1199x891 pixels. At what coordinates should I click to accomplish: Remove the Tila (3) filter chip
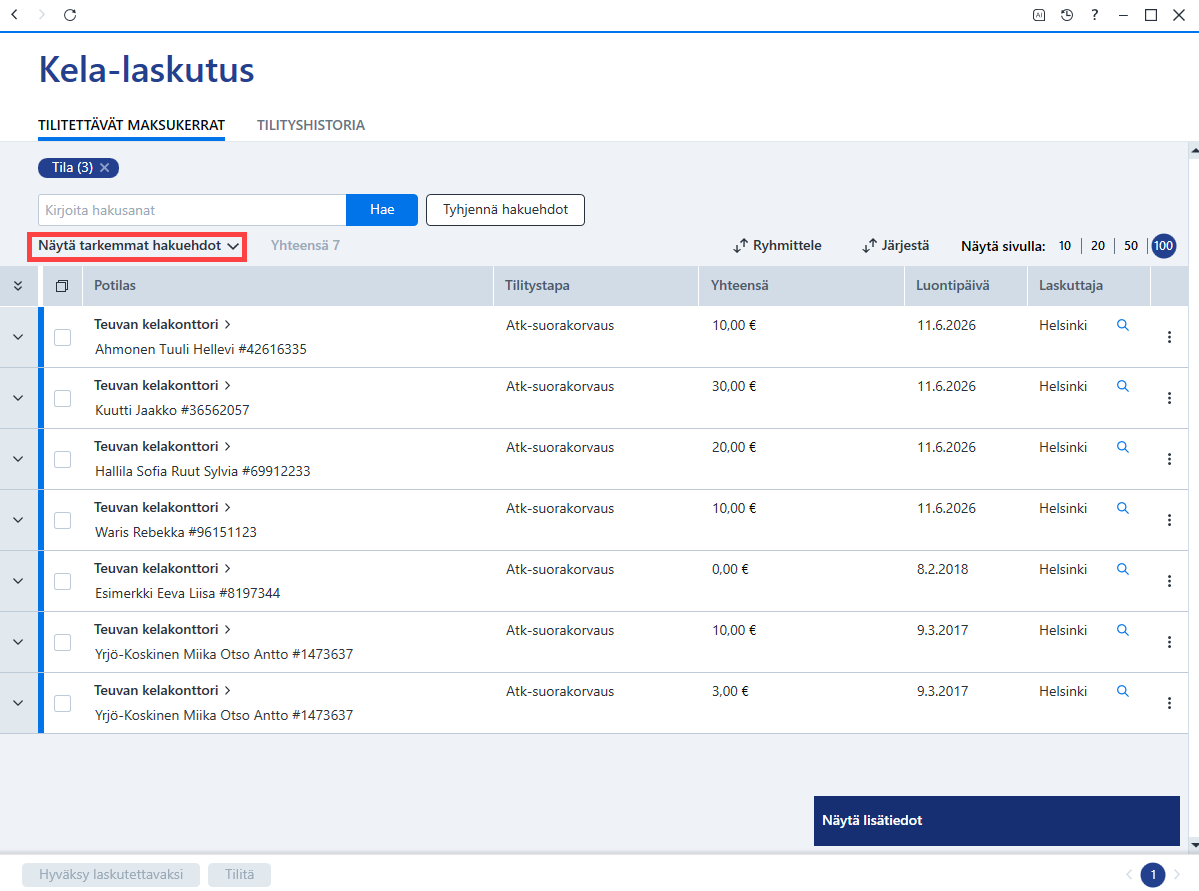[x=105, y=167]
